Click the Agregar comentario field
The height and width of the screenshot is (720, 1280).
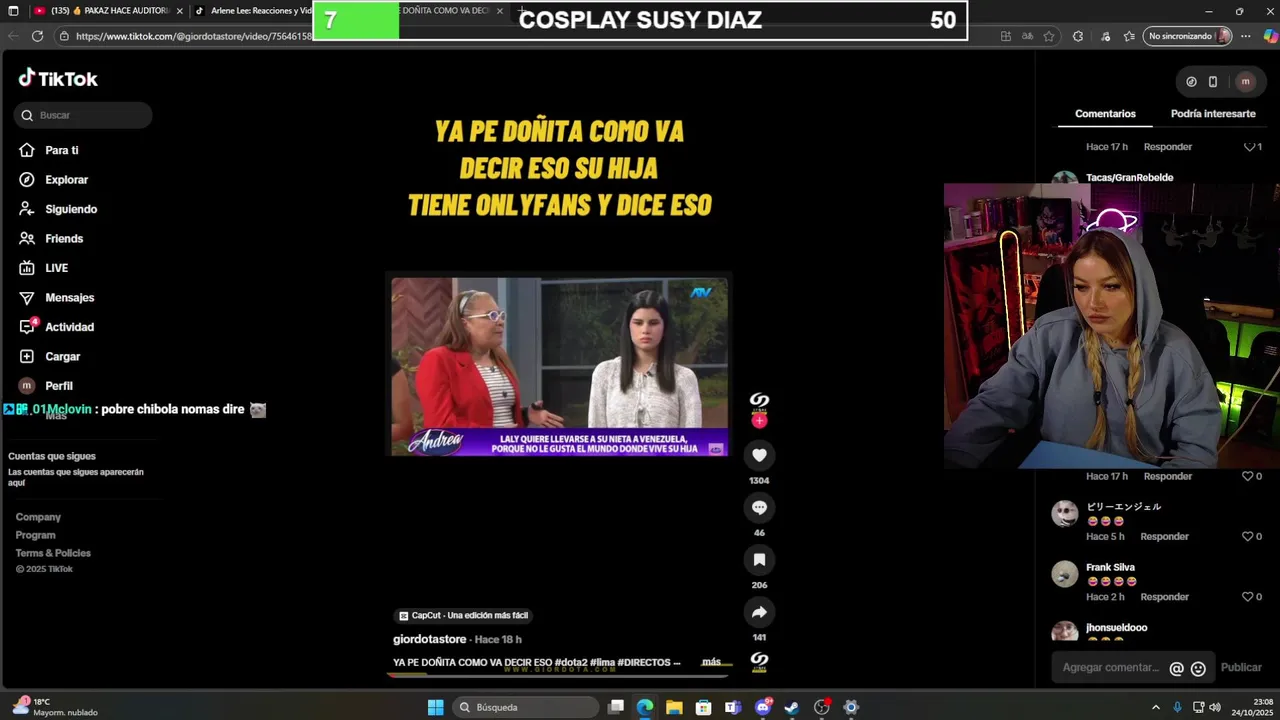1110,668
